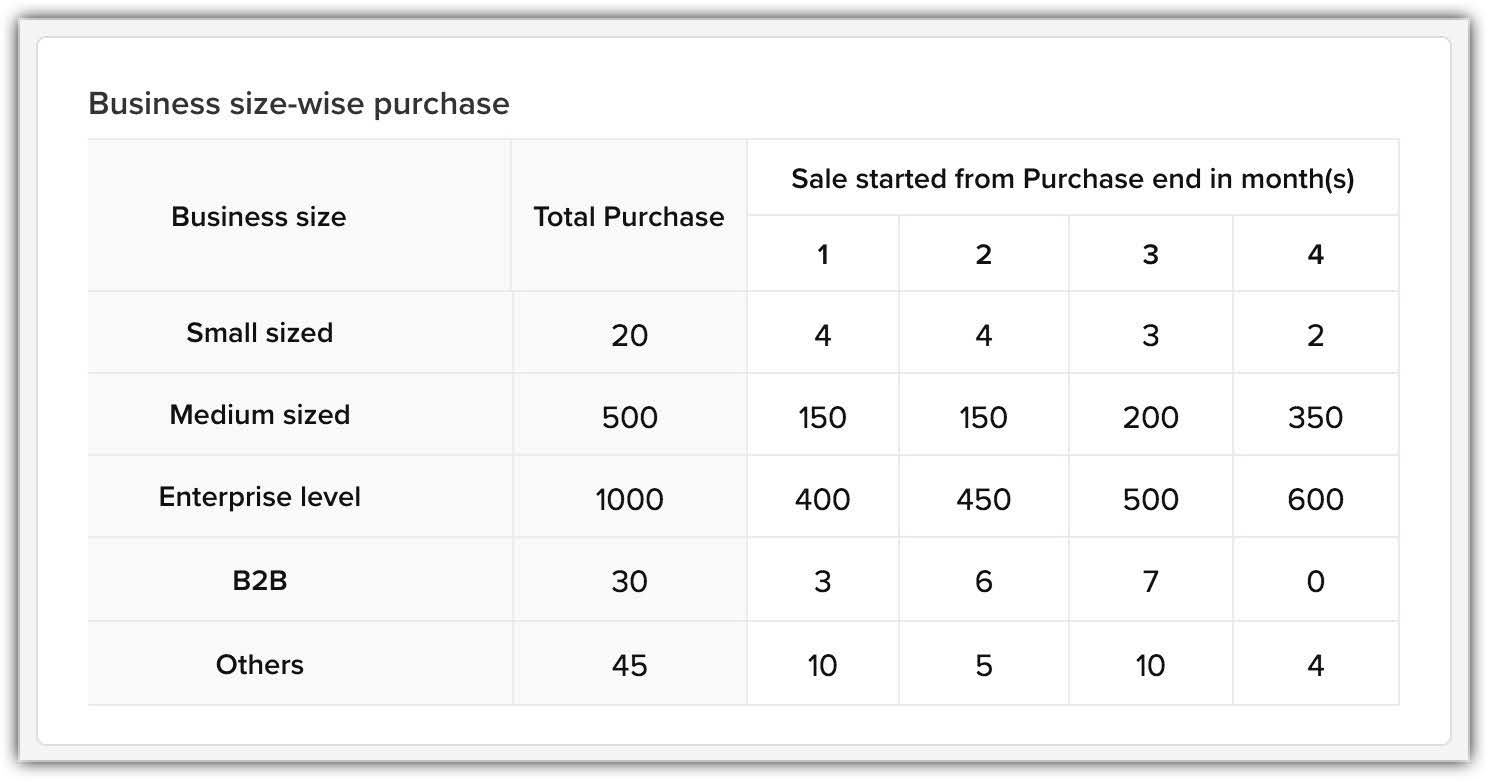
Task: Select the month 4 column header
Action: click(1315, 255)
